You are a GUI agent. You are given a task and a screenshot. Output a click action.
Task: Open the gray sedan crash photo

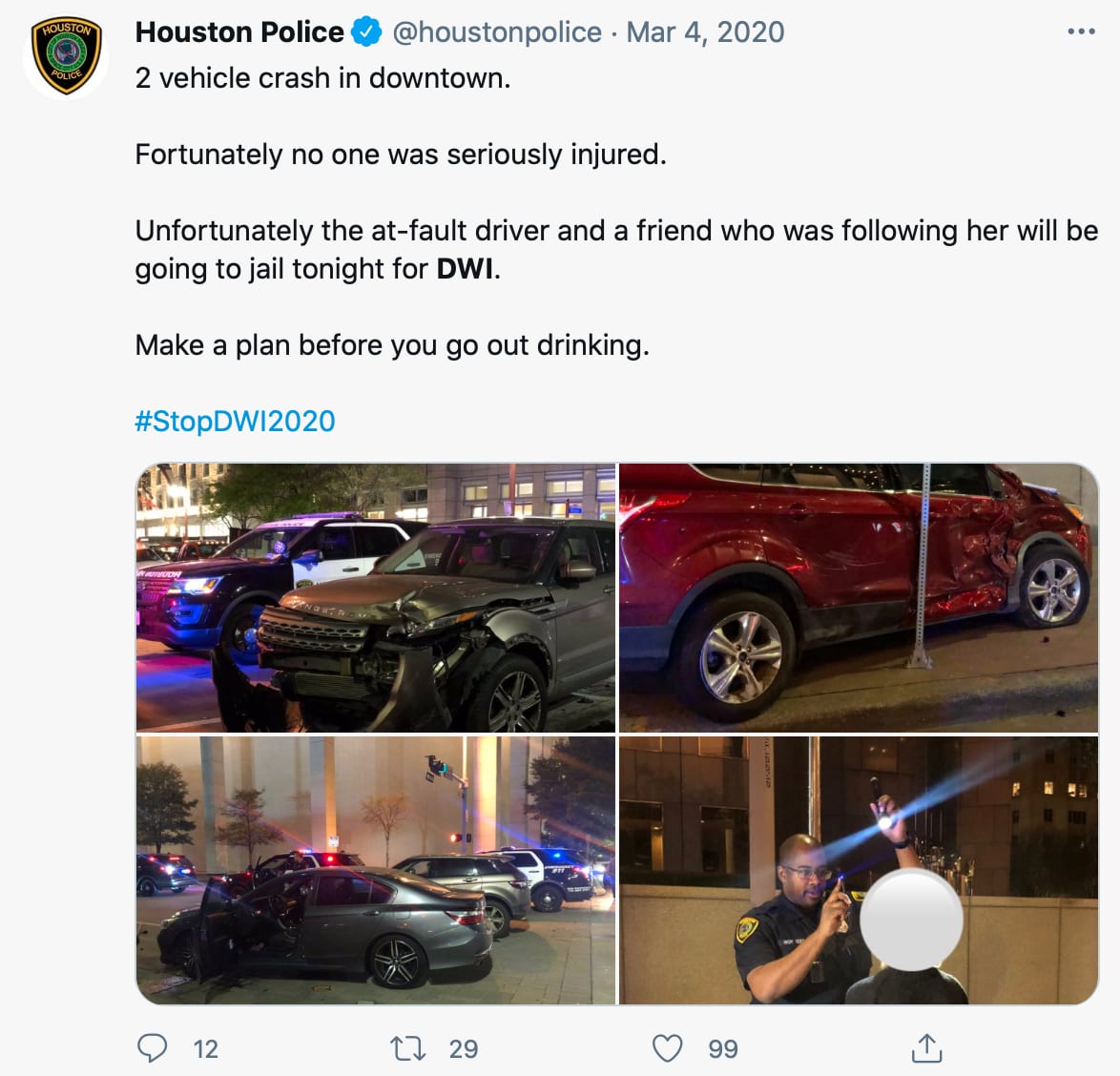tap(376, 870)
